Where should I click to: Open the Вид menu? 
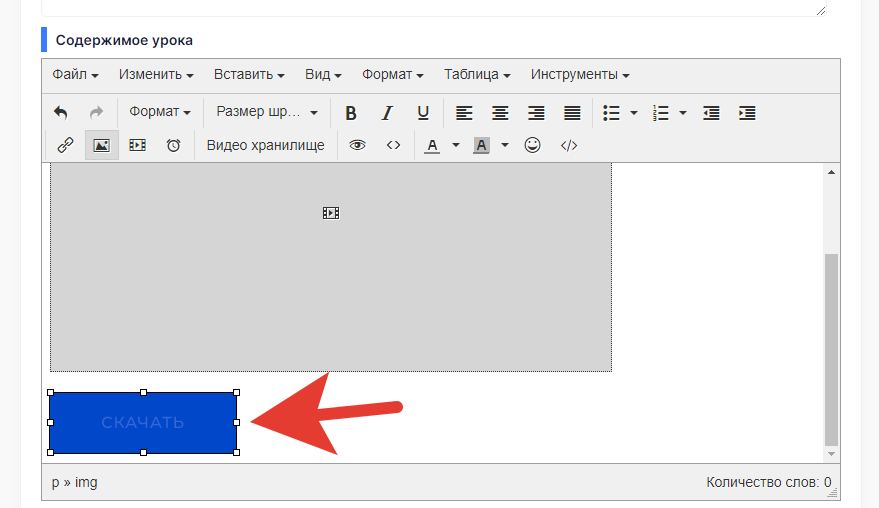click(323, 75)
